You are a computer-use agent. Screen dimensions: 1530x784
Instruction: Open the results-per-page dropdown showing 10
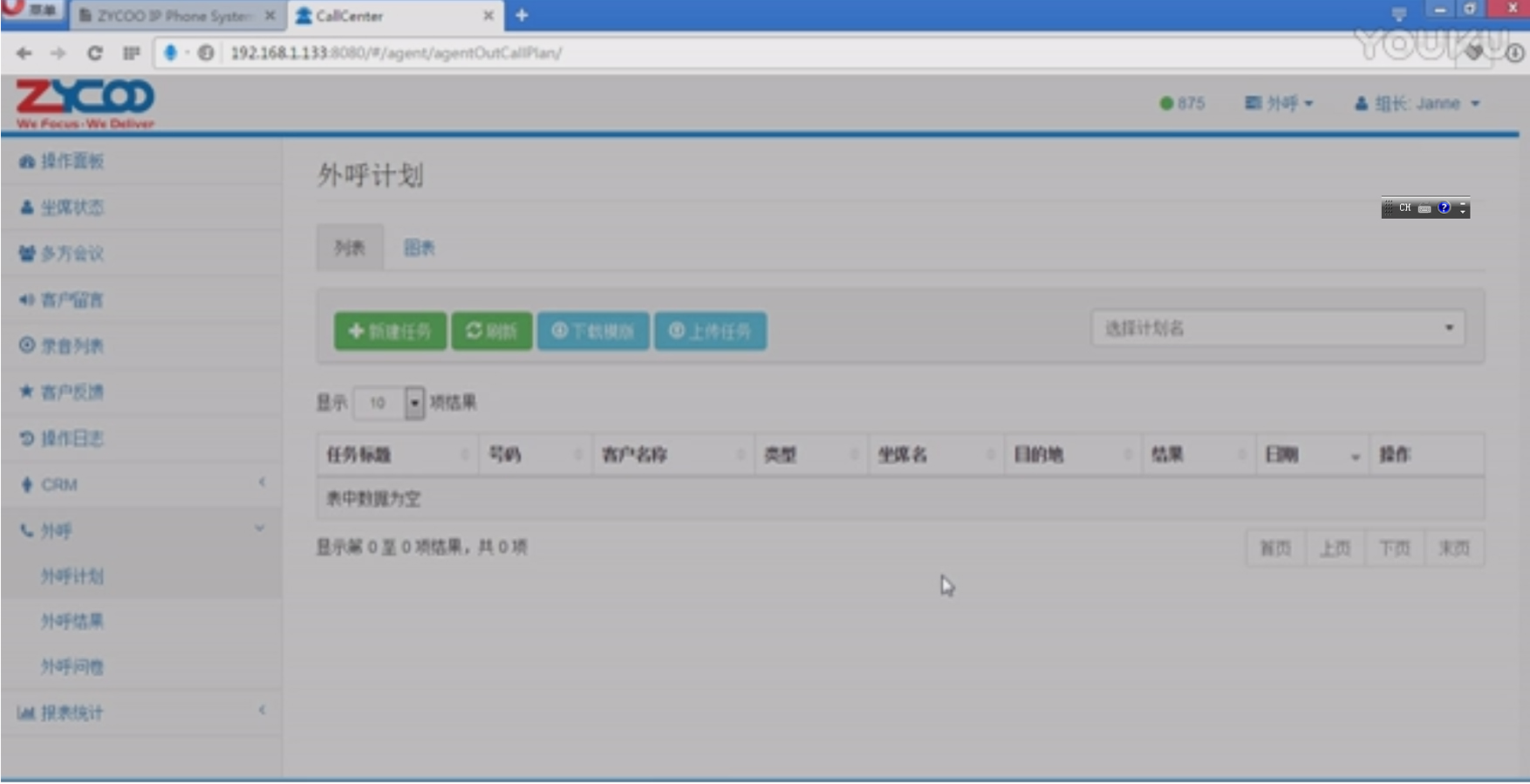pos(389,403)
